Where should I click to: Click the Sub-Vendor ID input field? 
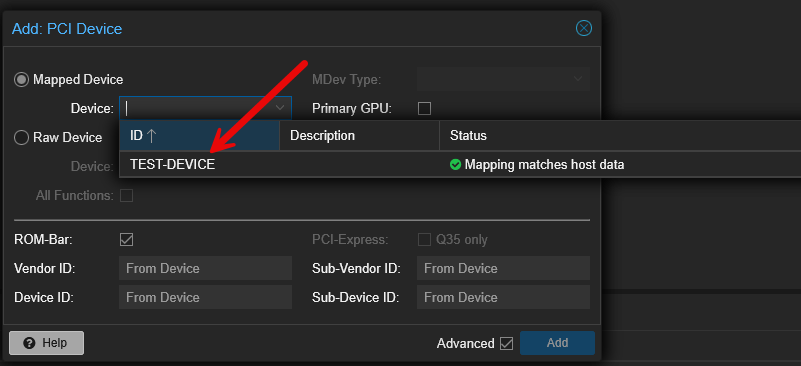(503, 268)
